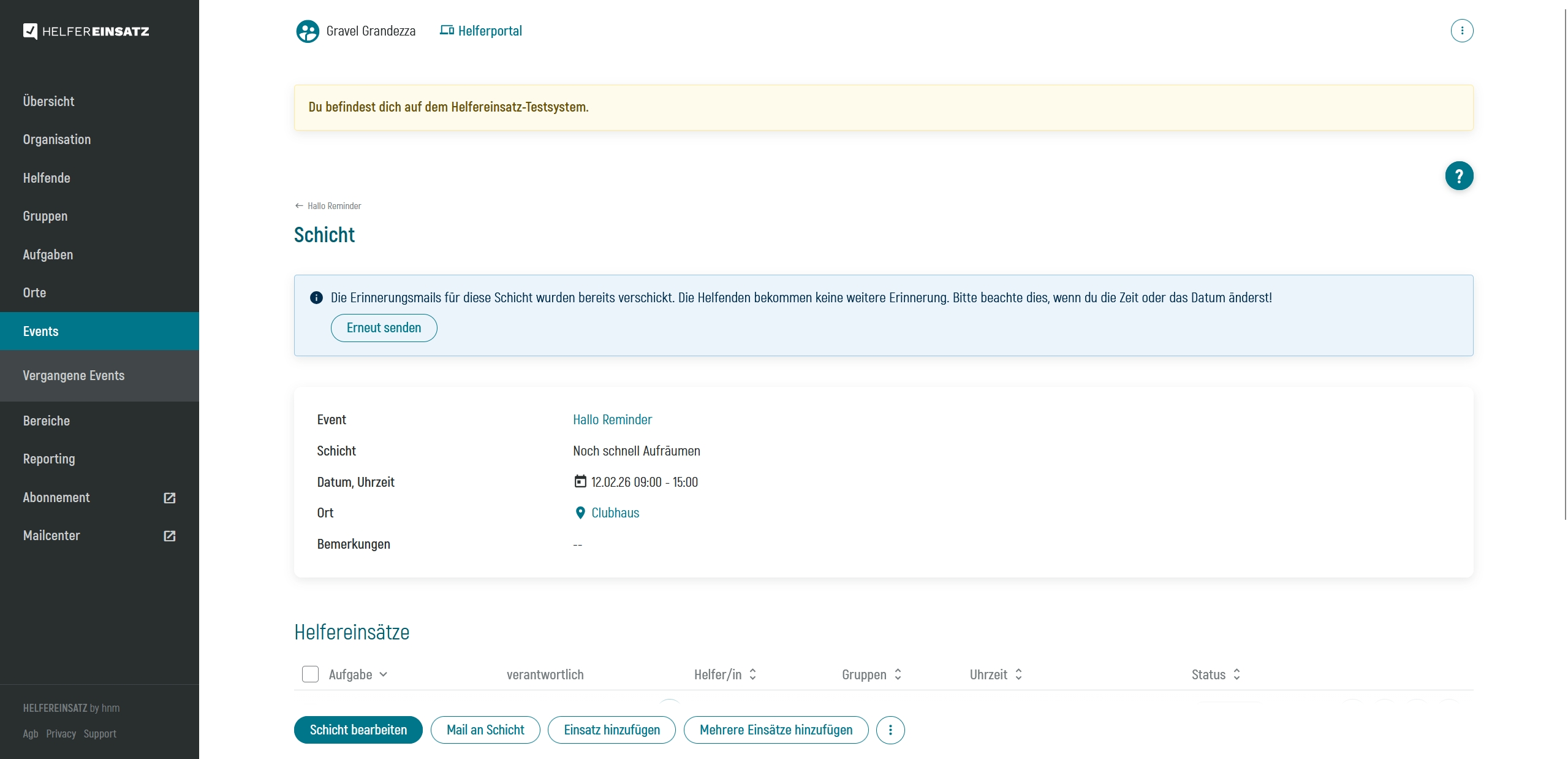Toggle the select-all Aufgabe checkbox
Image resolution: width=1568 pixels, height=759 pixels.
pos(310,674)
